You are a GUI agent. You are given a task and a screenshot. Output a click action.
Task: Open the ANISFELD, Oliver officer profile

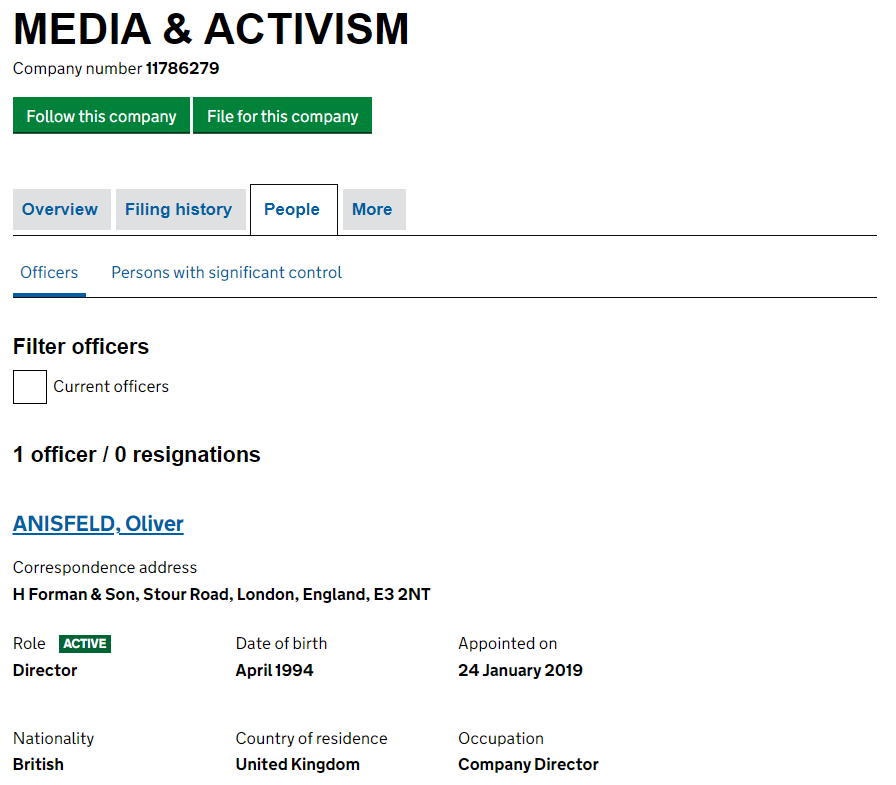click(97, 523)
